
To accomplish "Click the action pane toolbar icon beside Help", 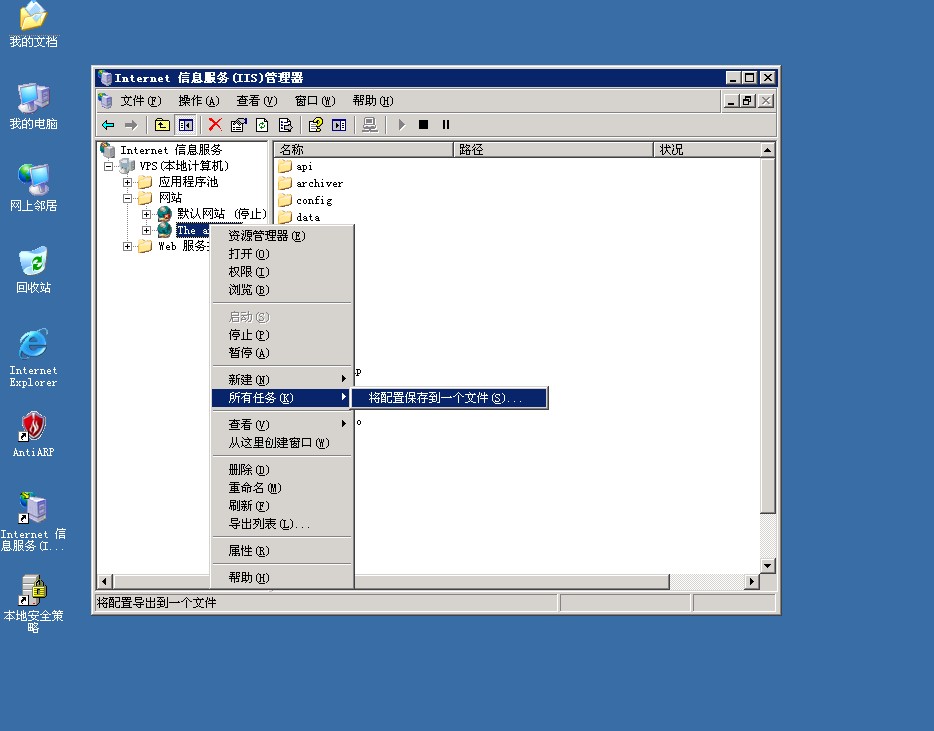I will pos(339,125).
